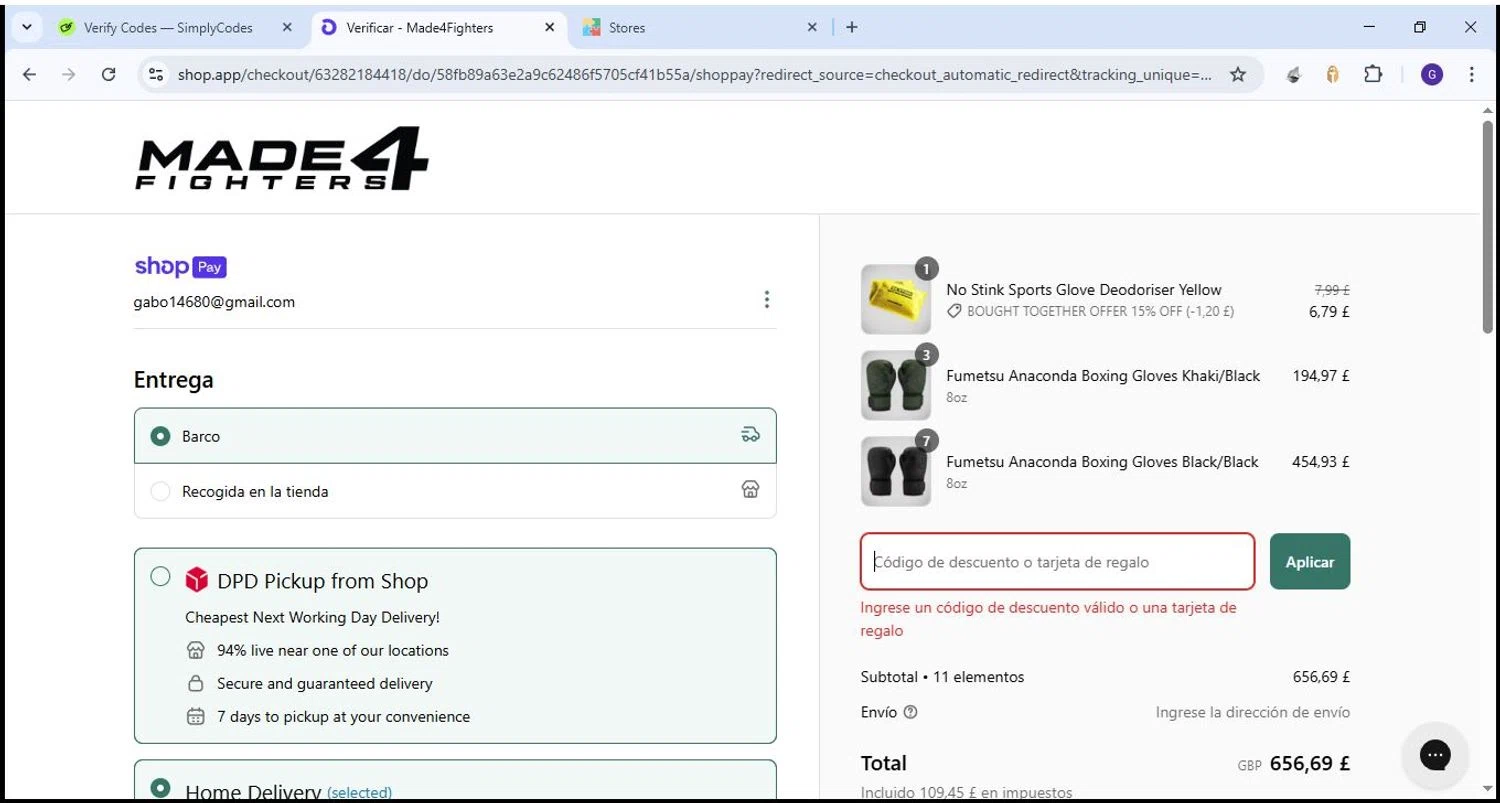1500x803 pixels.
Task: Click the gray extension icon beside the star
Action: point(1293,74)
